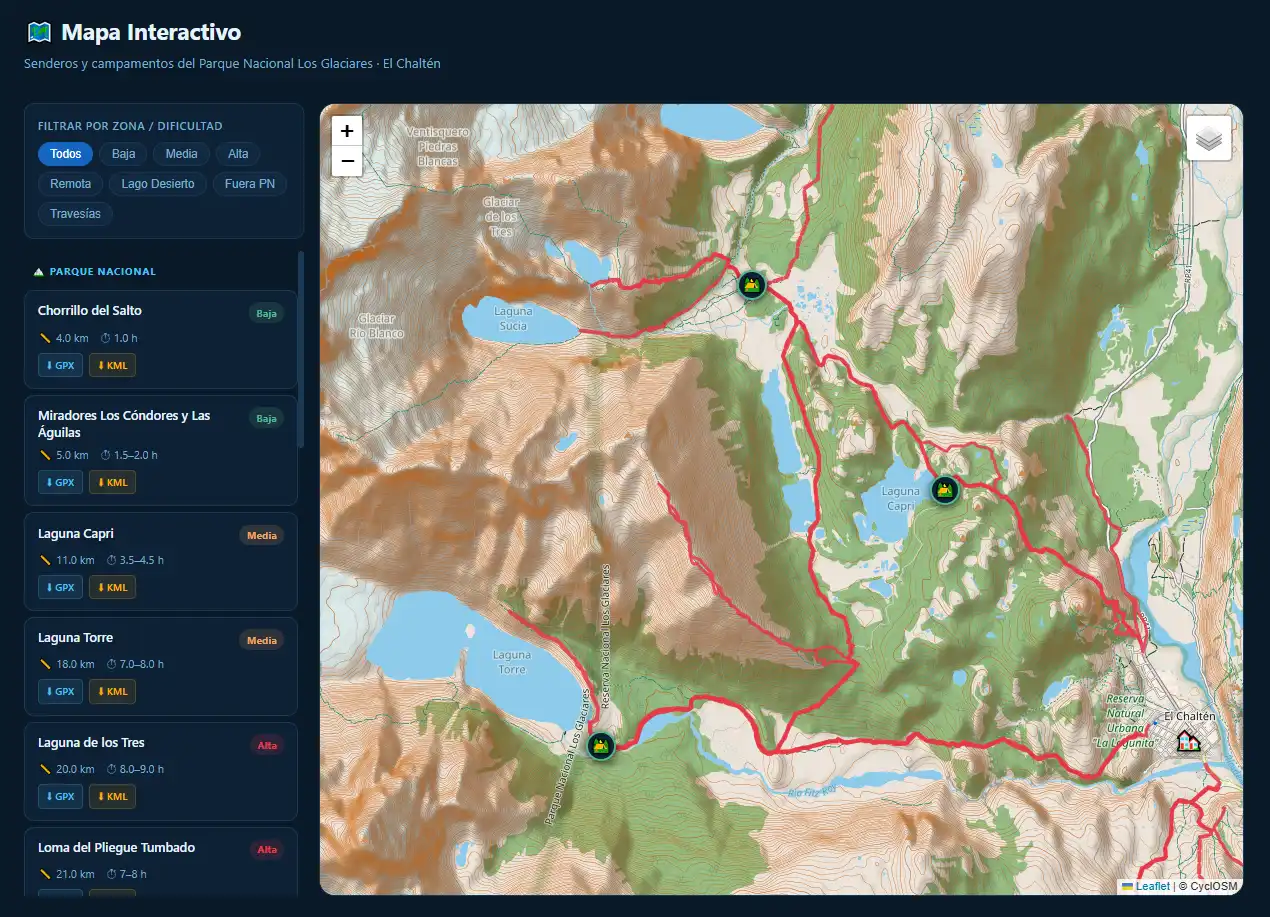Screen dimensions: 1270x917
Task: Open the map layers control
Action: (x=1209, y=138)
